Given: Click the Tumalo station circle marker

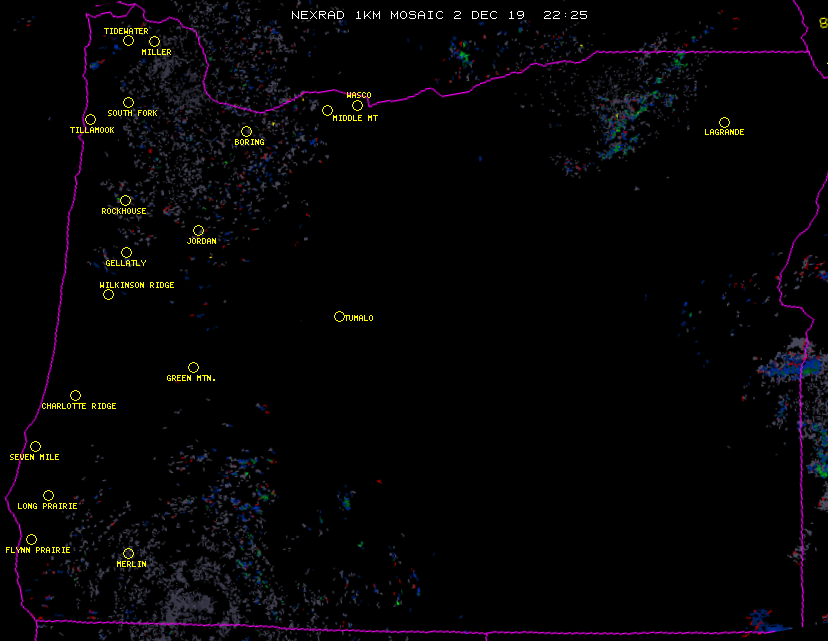Looking at the screenshot, I should (339, 317).
